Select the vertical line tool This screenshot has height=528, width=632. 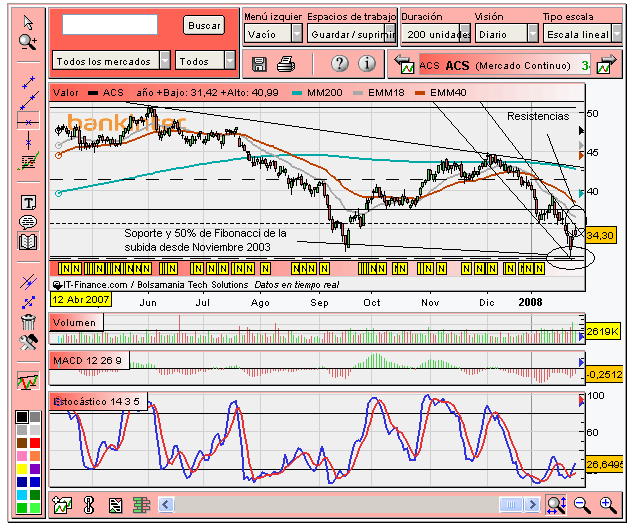click(28, 141)
